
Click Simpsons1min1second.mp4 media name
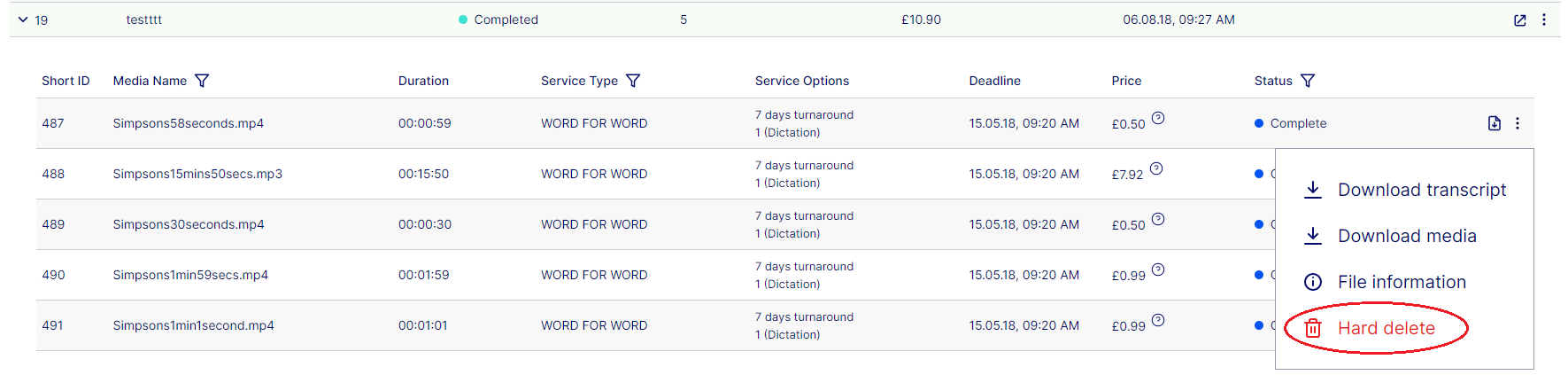[193, 325]
